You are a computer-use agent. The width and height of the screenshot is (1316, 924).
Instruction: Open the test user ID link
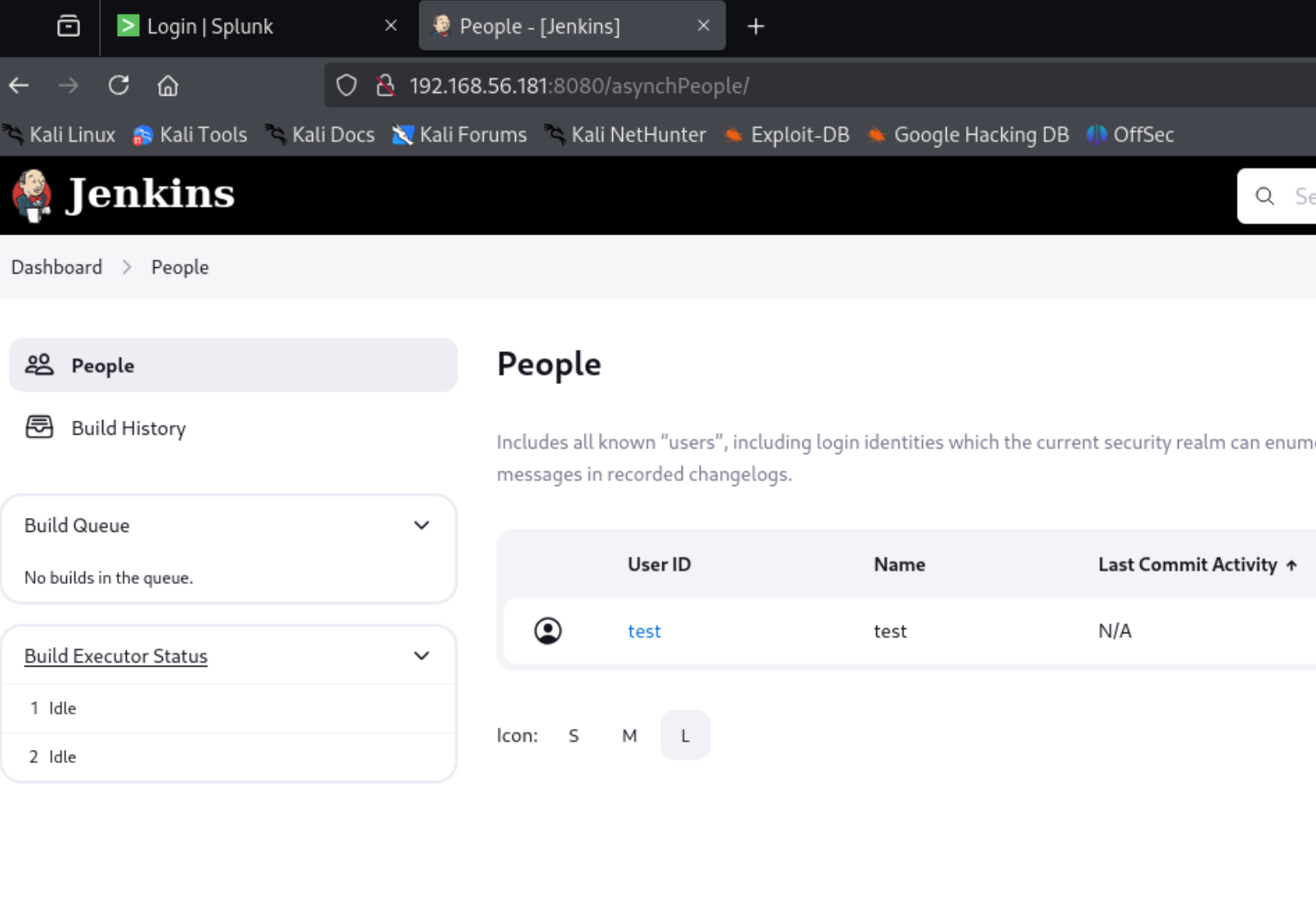coord(644,632)
